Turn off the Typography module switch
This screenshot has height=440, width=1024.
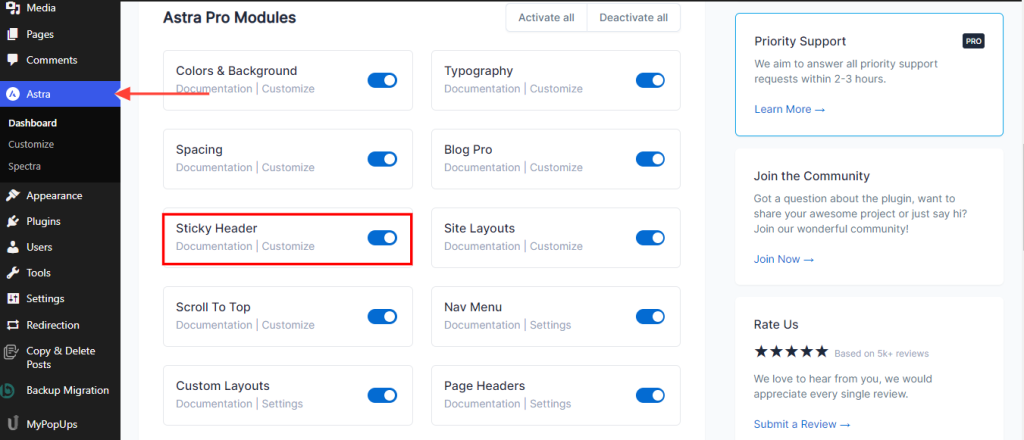(x=650, y=80)
